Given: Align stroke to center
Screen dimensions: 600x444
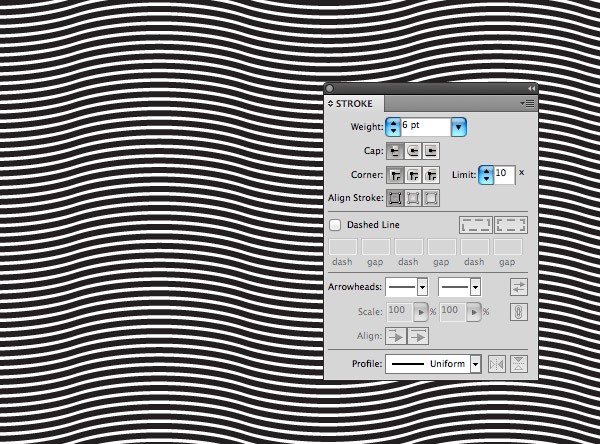Looking at the screenshot, I should 395,198.
